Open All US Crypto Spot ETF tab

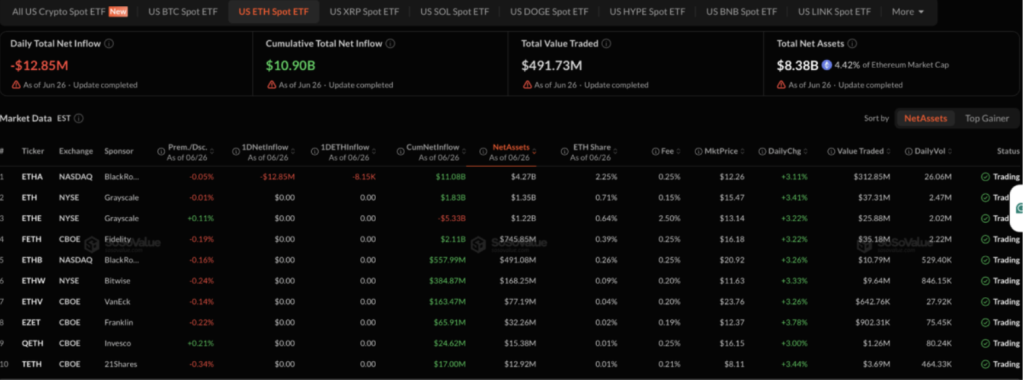point(69,12)
